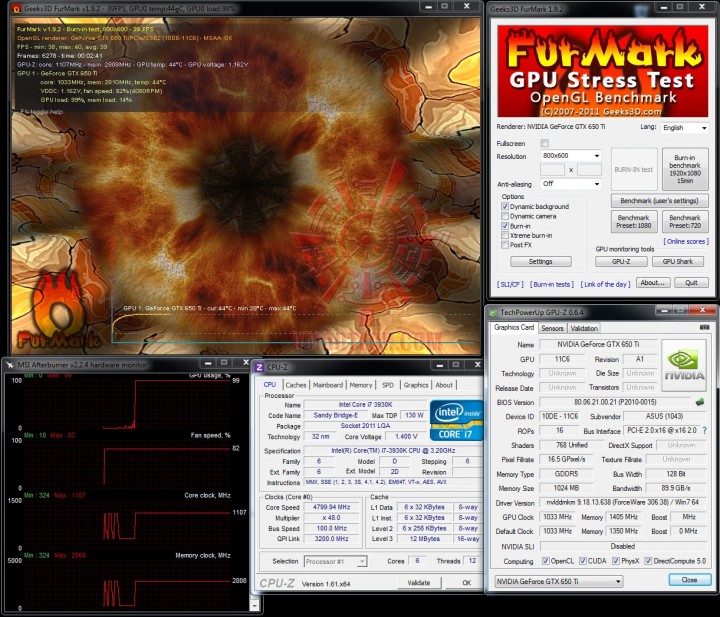Select the Graphics Card tab in GPU-Z

pos(514,328)
